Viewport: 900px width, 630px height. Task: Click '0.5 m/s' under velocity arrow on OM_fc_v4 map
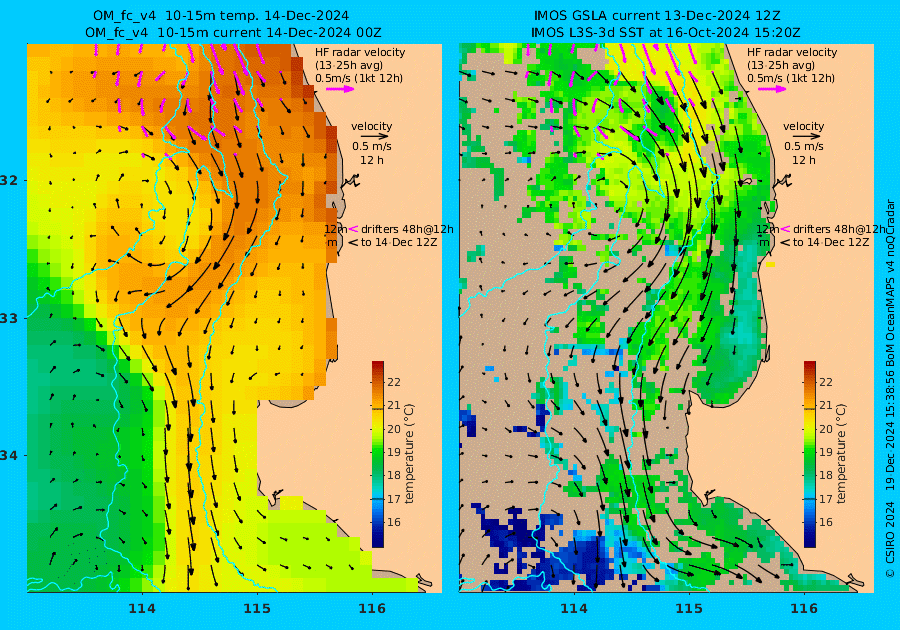372,147
